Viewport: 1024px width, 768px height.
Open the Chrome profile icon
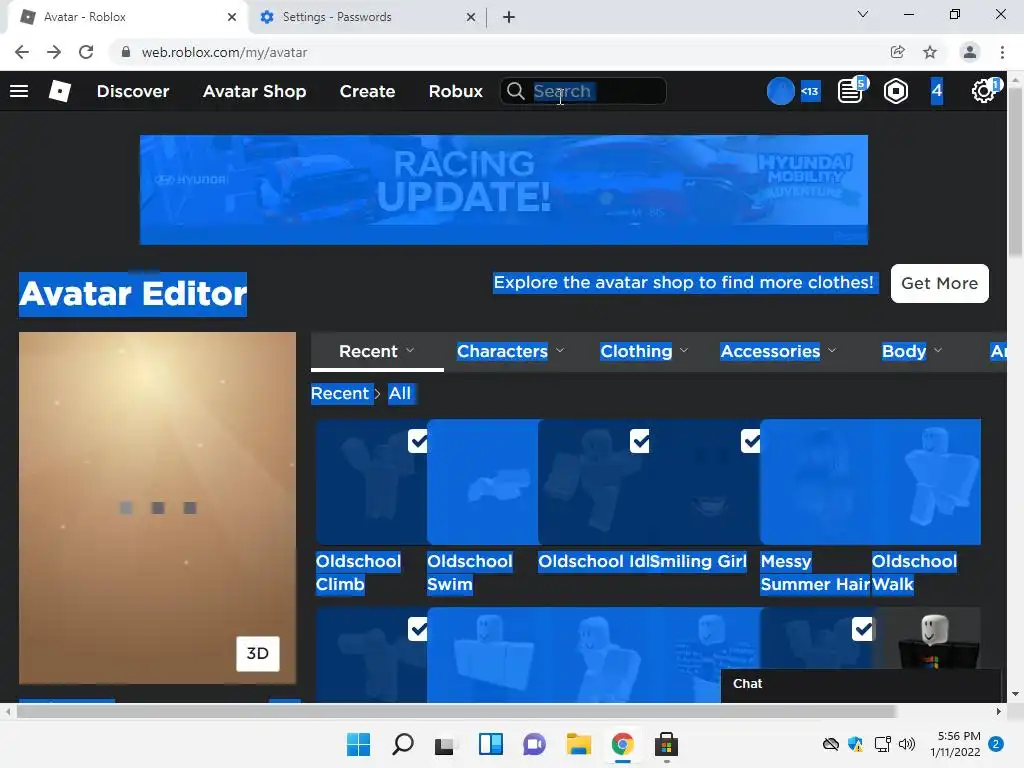[x=970, y=52]
